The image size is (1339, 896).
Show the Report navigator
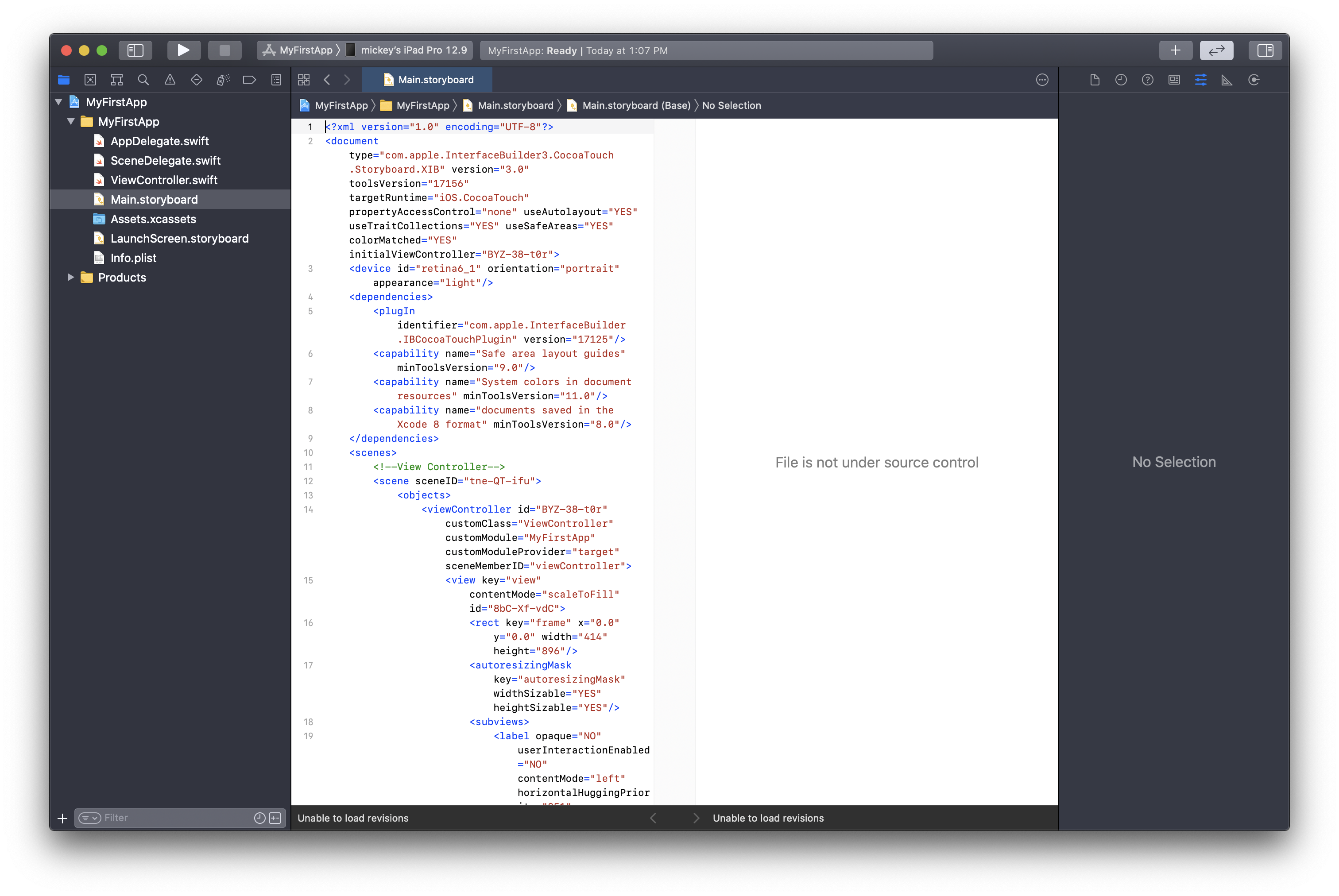[x=276, y=80]
